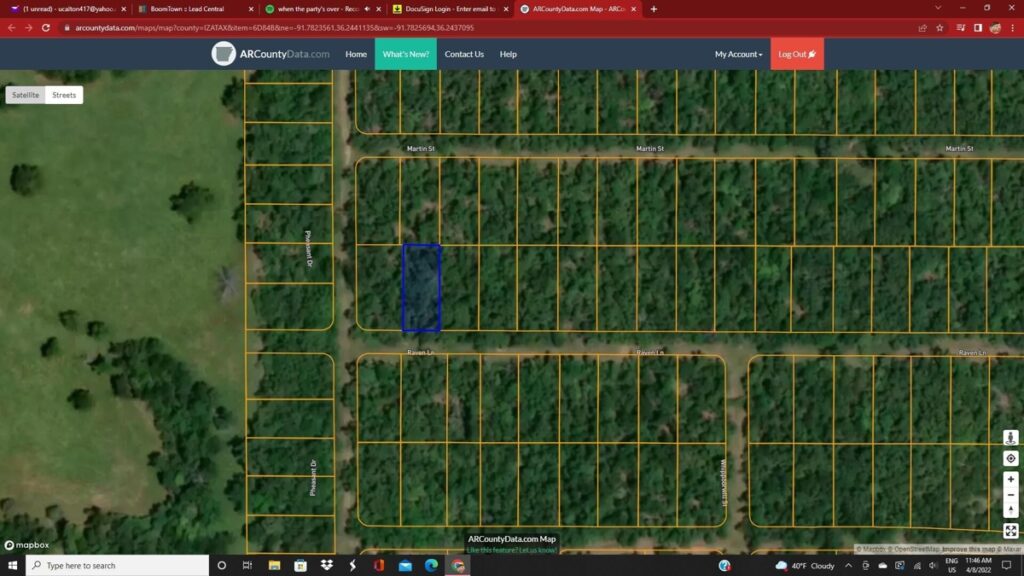Toggle the browser side panel
Image resolution: width=1024 pixels, height=576 pixels.
pos(977,28)
